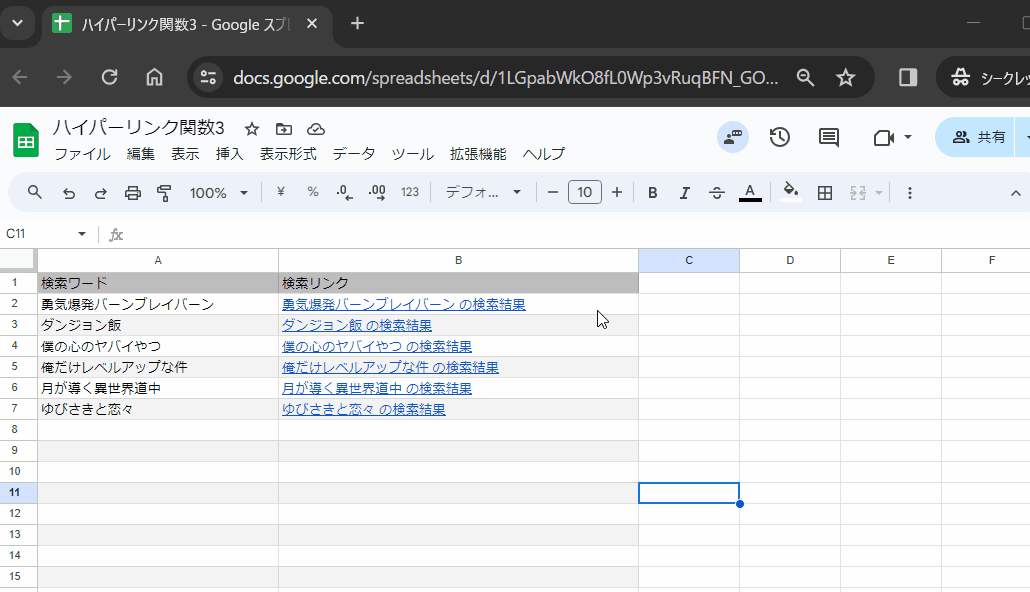Open link ゆびさきと恋々 の検索結果
This screenshot has width=1030, height=592.
pos(363,409)
